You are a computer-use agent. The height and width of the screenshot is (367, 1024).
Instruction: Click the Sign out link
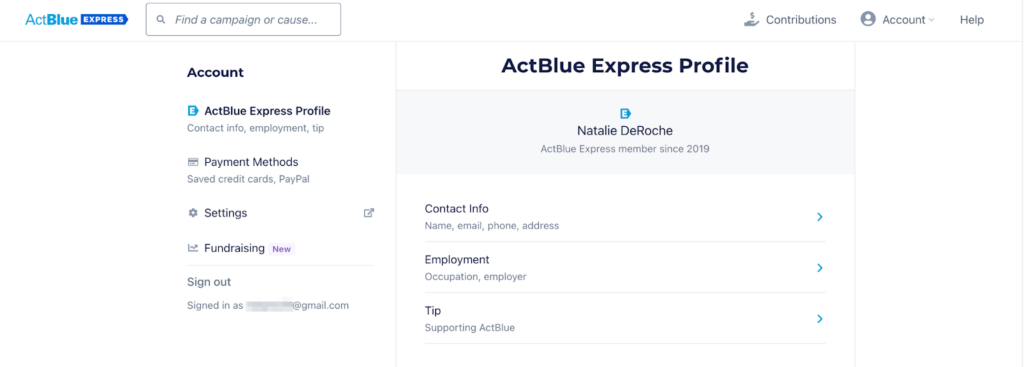point(209,282)
